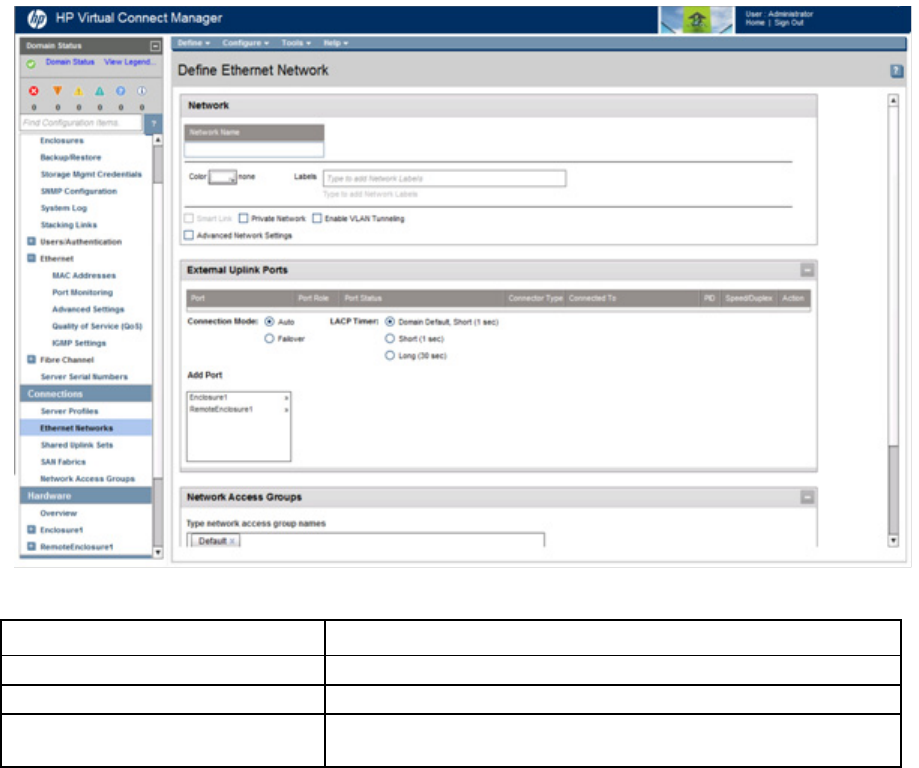The height and width of the screenshot is (768, 919).
Task: Click the orange major alert triangle icon
Action: (x=56, y=90)
